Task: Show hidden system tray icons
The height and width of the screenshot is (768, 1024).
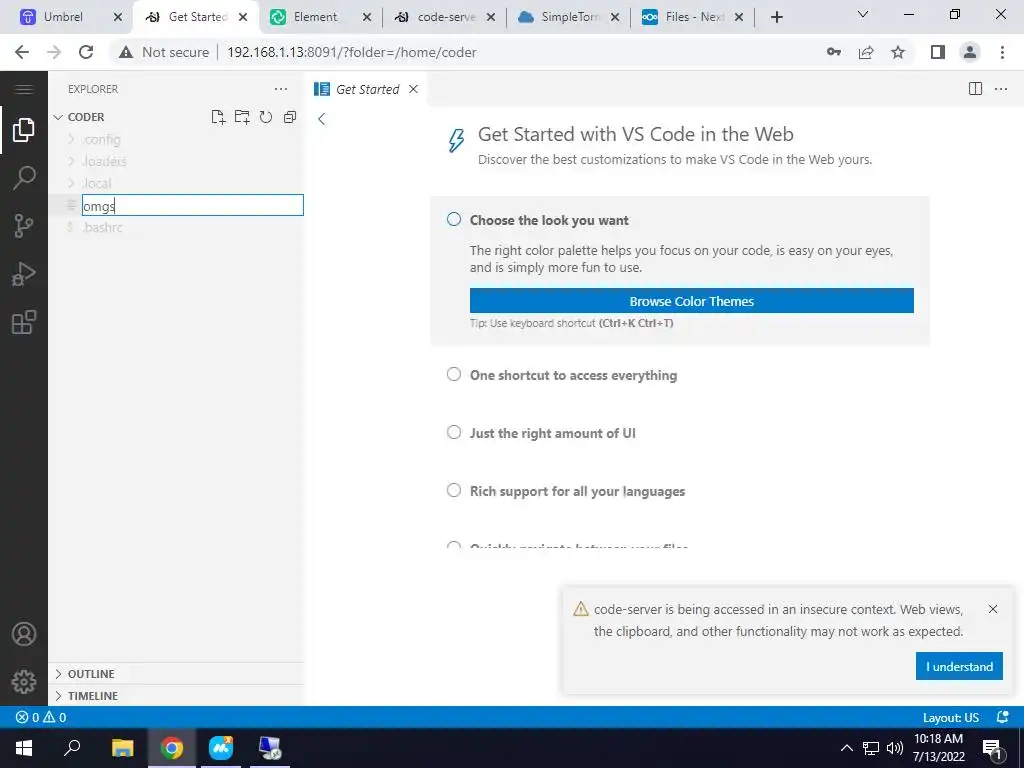Action: click(846, 748)
